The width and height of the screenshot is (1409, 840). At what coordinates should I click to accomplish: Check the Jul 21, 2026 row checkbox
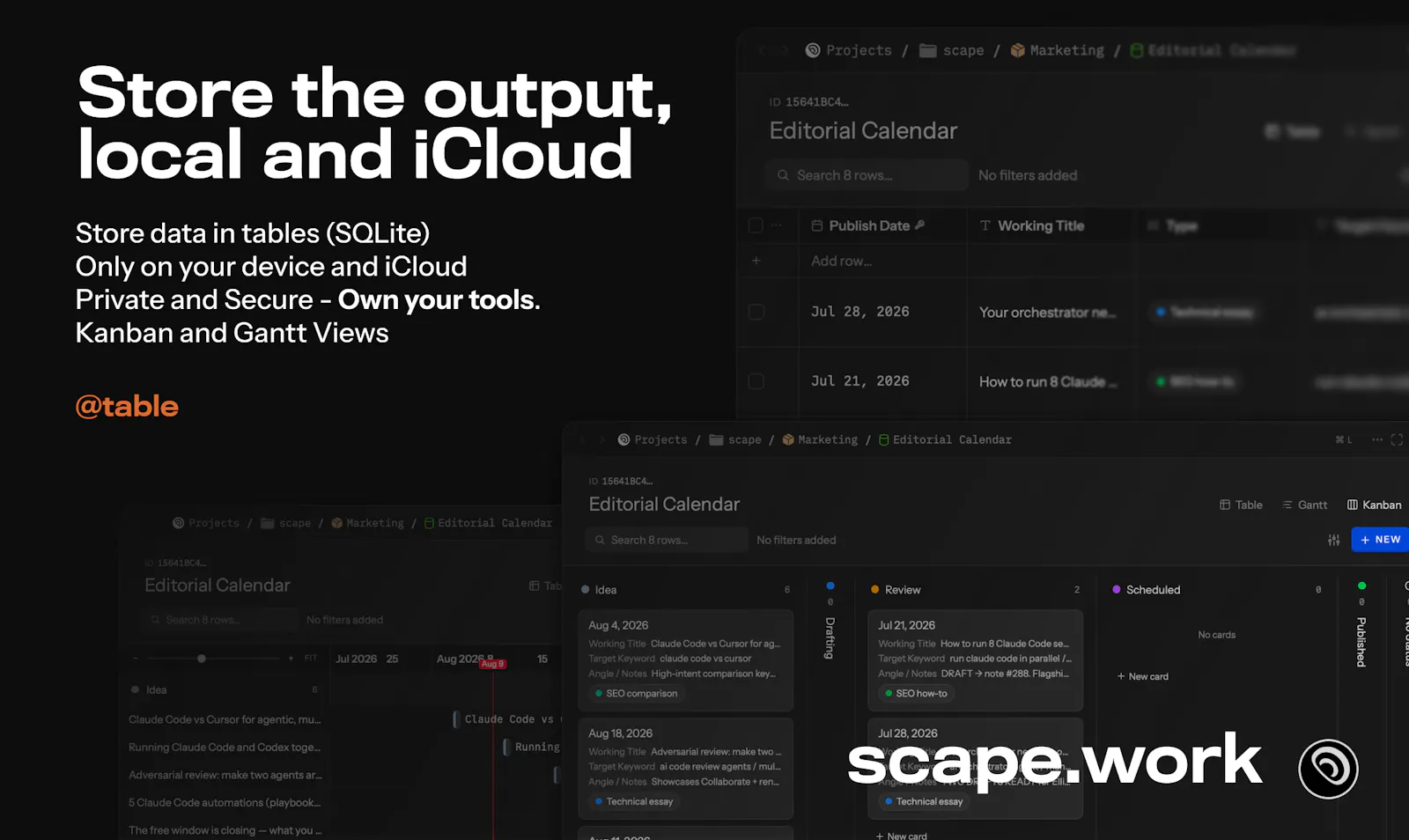pos(756,381)
